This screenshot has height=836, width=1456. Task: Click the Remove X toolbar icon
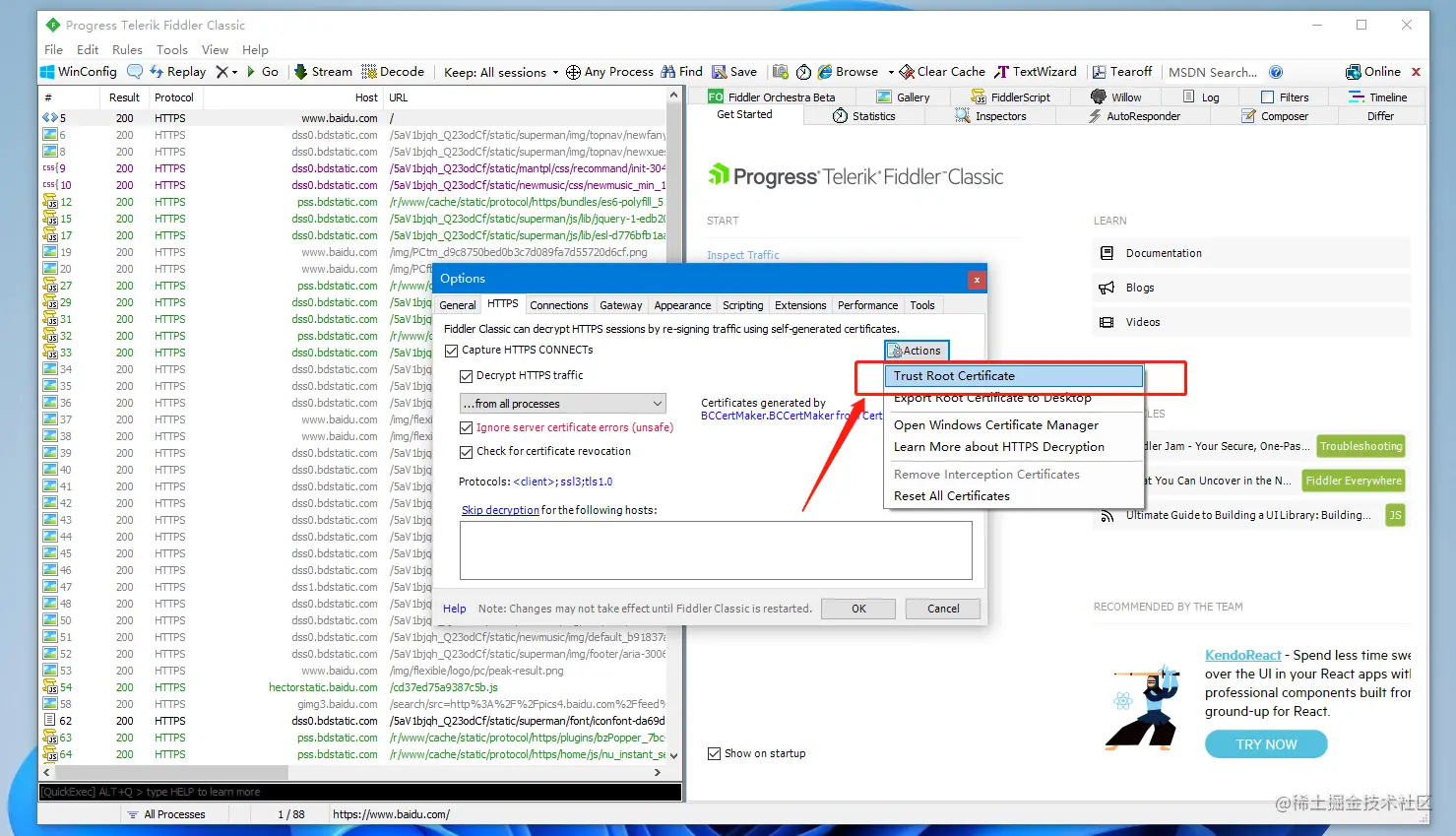pyautogui.click(x=222, y=72)
